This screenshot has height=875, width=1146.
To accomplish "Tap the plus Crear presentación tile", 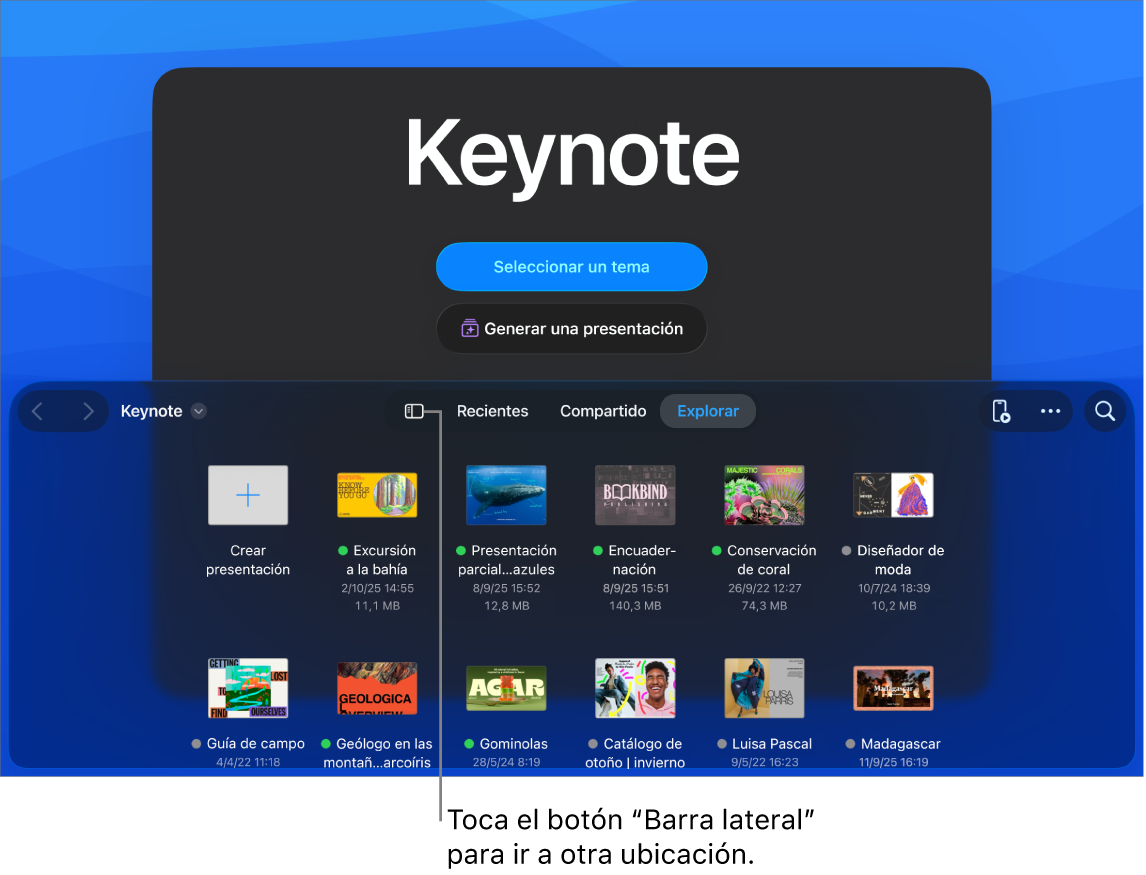I will (248, 495).
